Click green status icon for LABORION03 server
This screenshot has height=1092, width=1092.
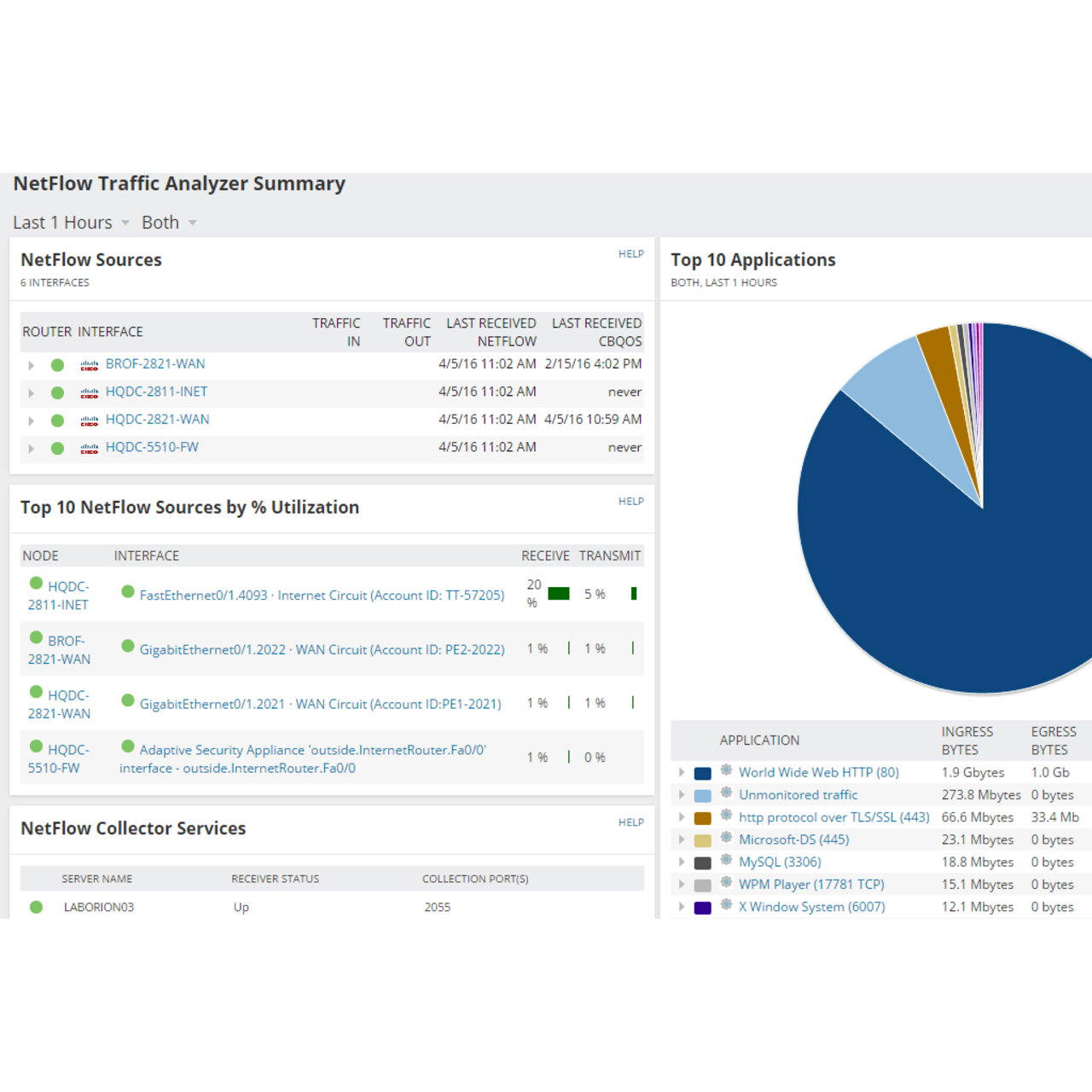point(36,907)
